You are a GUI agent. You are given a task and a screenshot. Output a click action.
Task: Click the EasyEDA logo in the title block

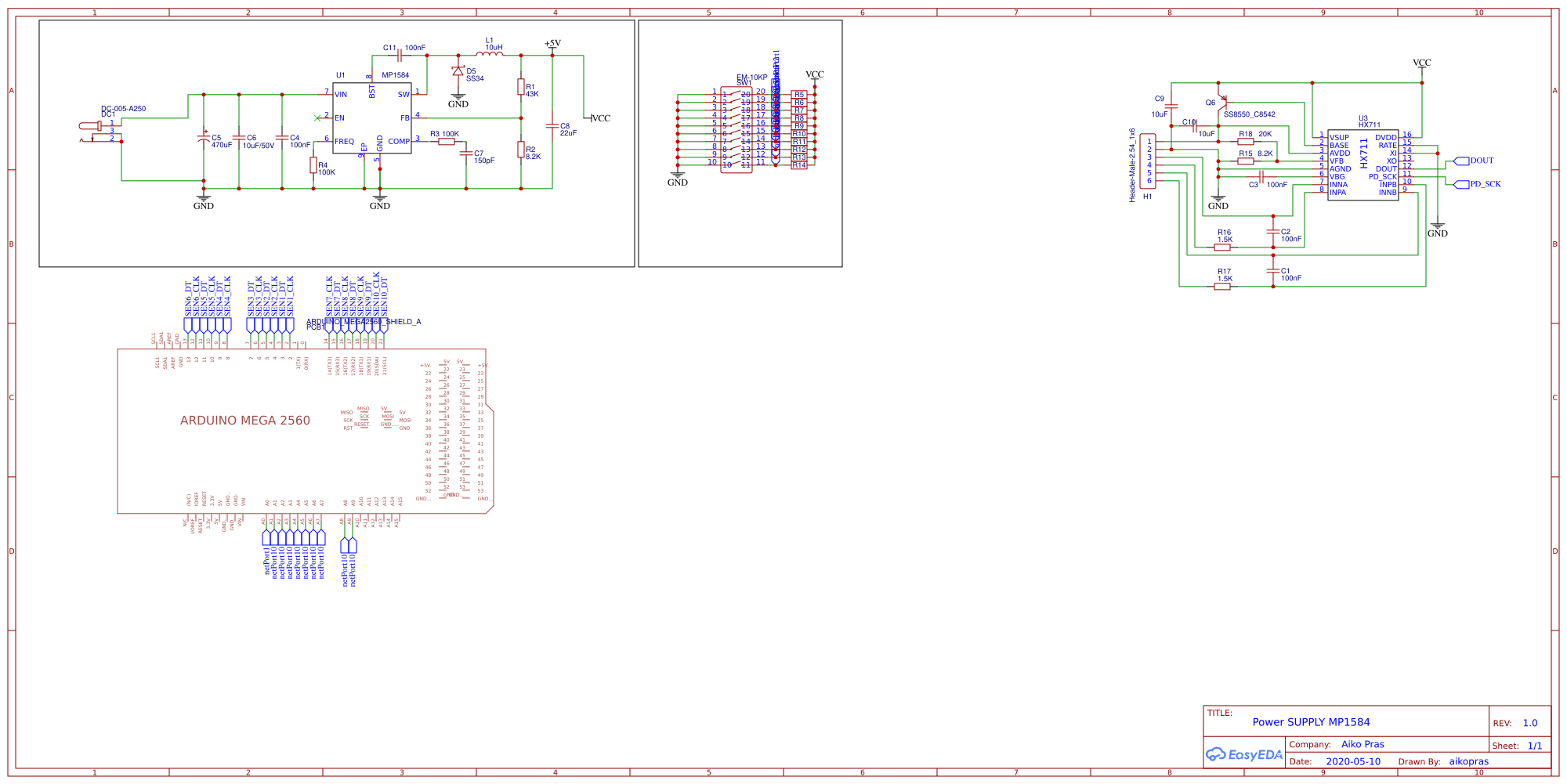[1243, 754]
